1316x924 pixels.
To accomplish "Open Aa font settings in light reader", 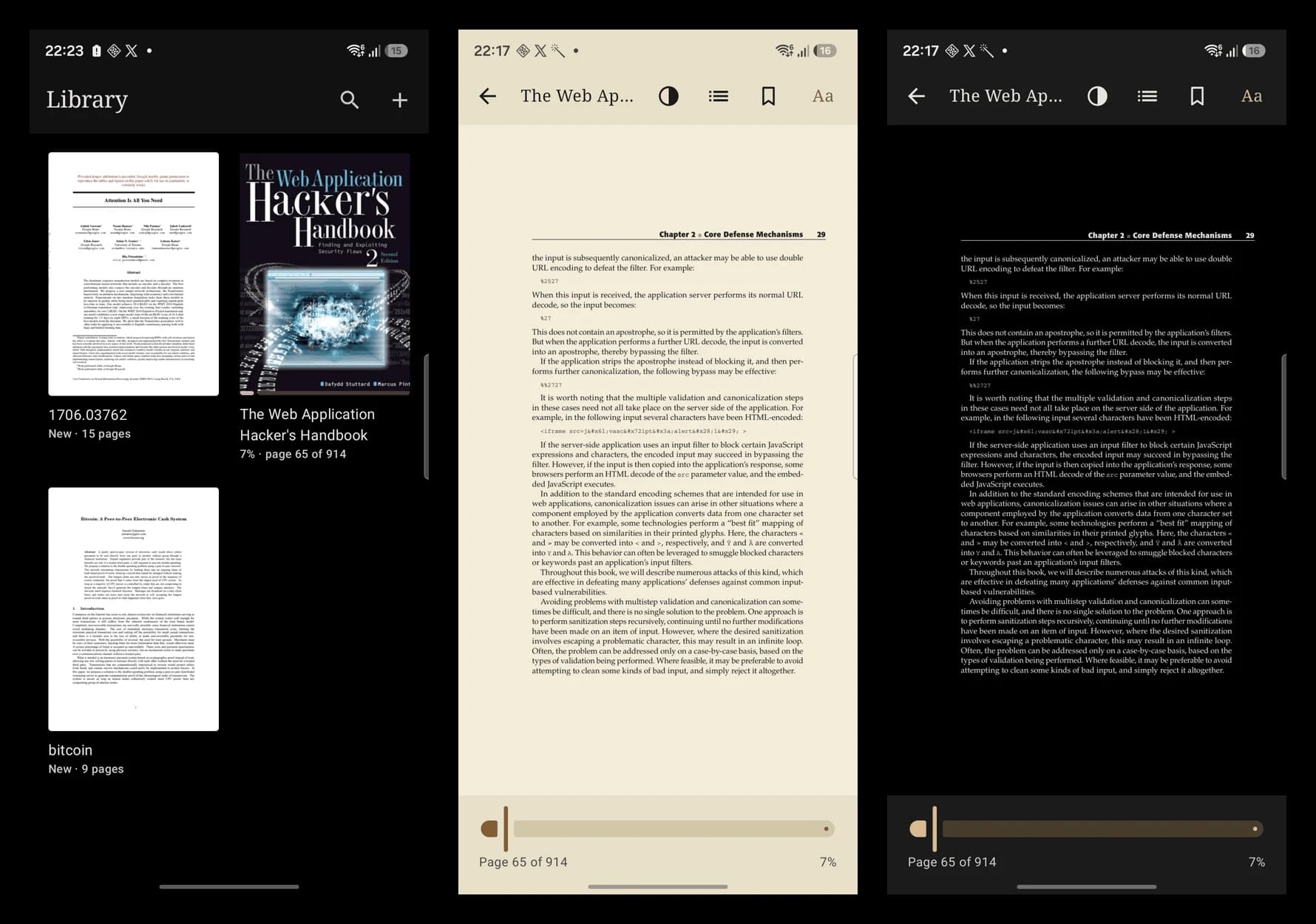I will pos(823,96).
